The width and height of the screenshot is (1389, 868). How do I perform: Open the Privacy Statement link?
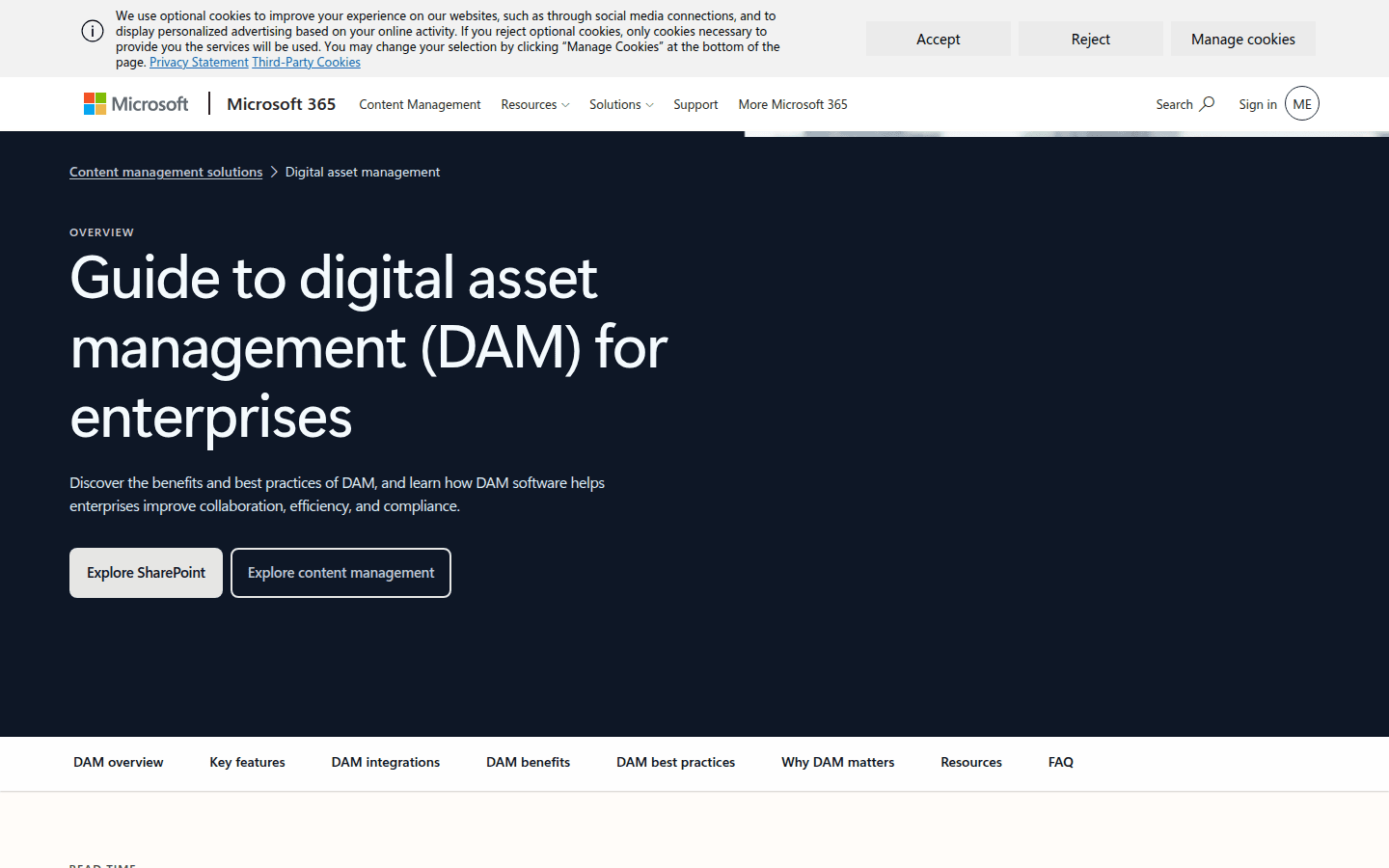(199, 62)
